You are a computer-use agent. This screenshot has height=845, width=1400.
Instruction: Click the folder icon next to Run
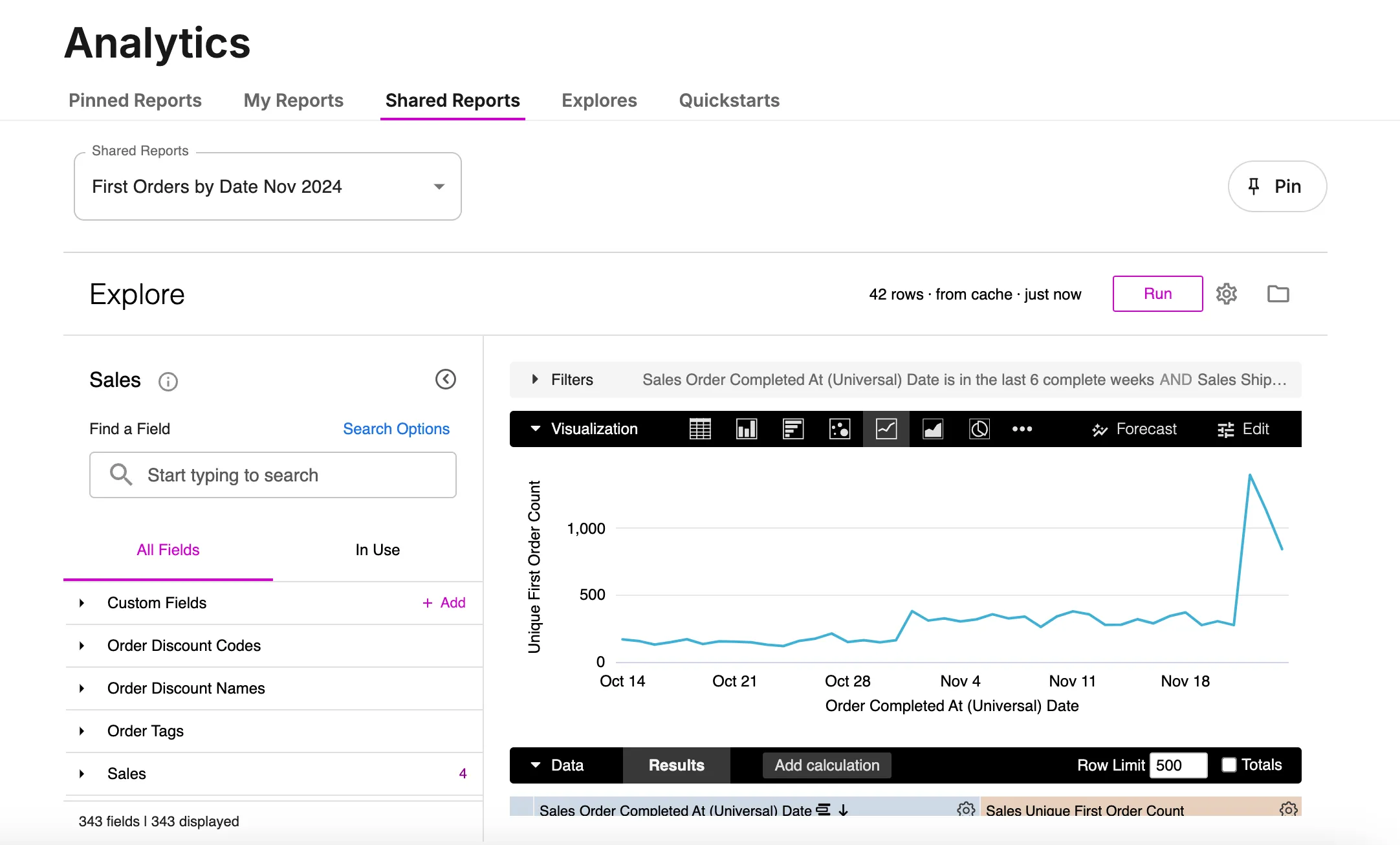click(x=1278, y=294)
